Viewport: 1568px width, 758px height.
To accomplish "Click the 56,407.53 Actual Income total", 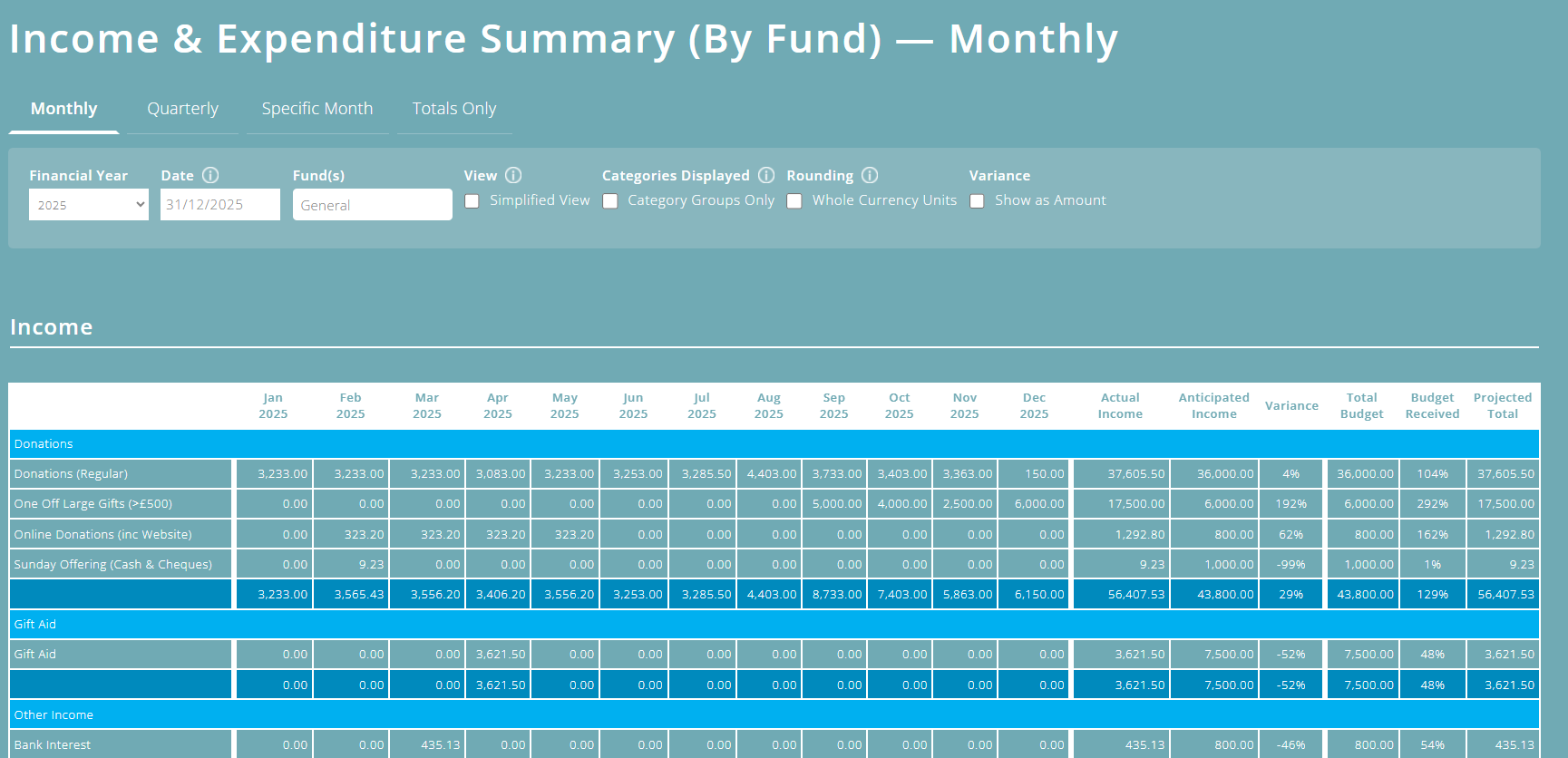I will coord(1121,595).
